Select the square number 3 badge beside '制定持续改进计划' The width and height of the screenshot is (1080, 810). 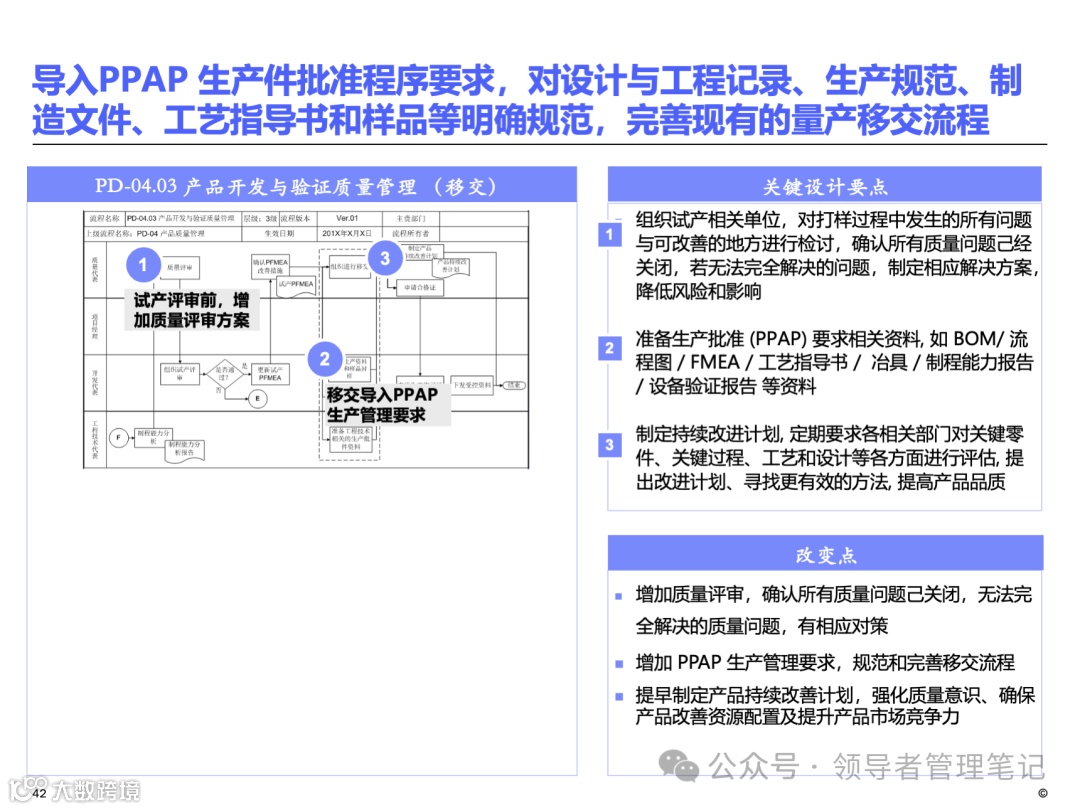coord(610,445)
